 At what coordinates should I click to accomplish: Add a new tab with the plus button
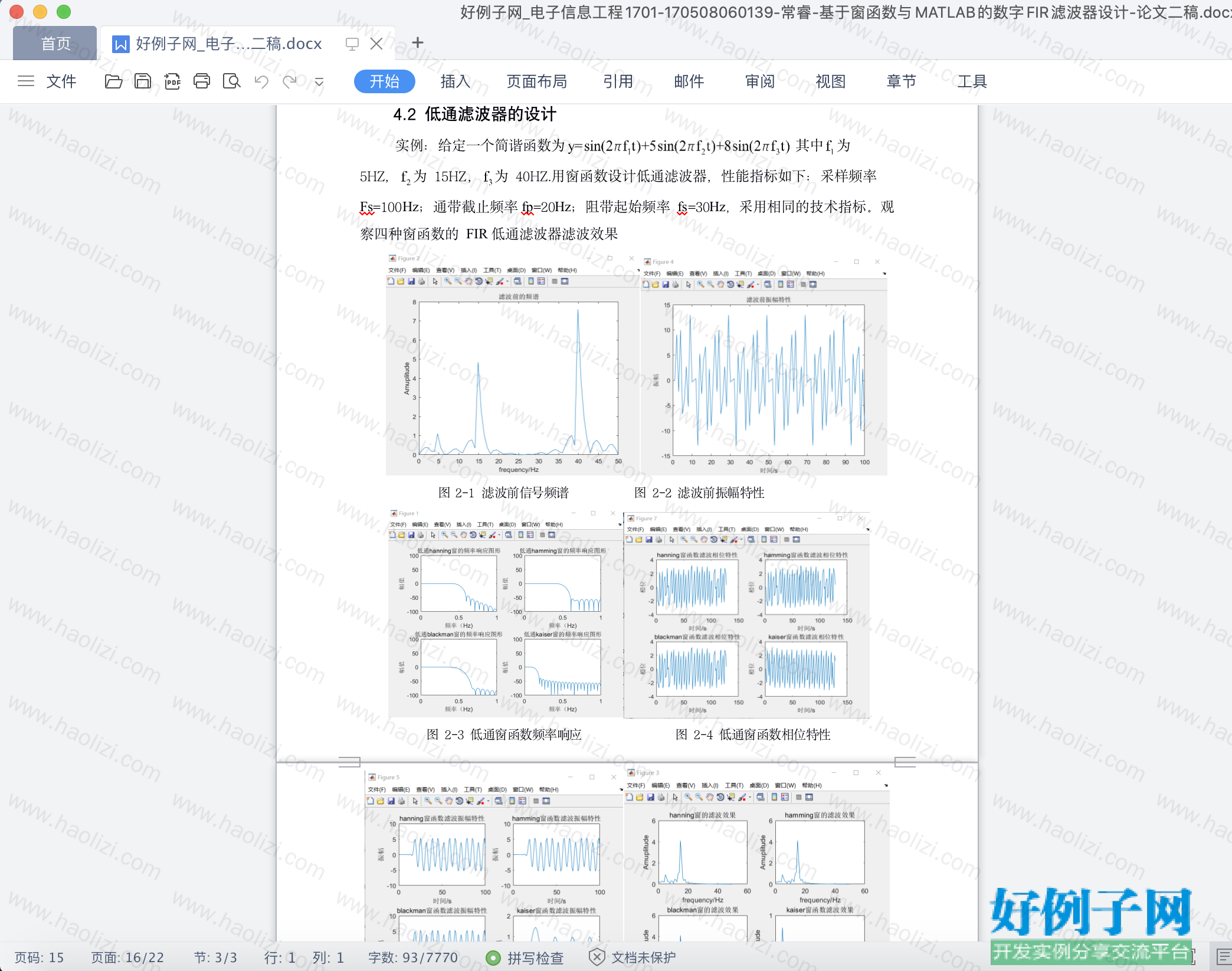coord(418,42)
